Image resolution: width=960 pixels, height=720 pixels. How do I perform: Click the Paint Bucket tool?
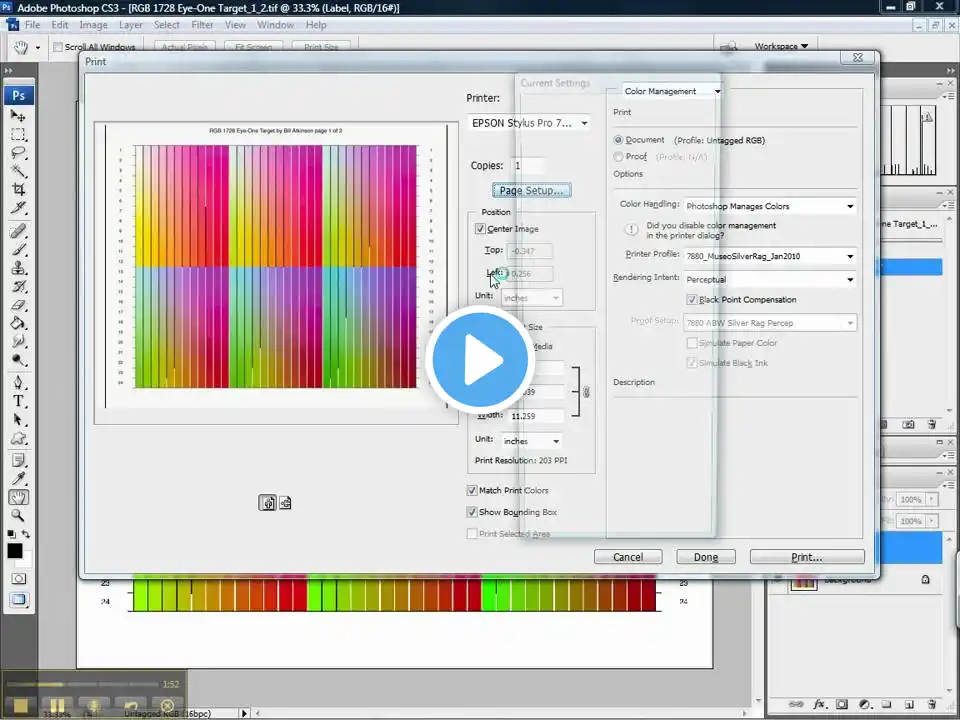click(x=18, y=323)
